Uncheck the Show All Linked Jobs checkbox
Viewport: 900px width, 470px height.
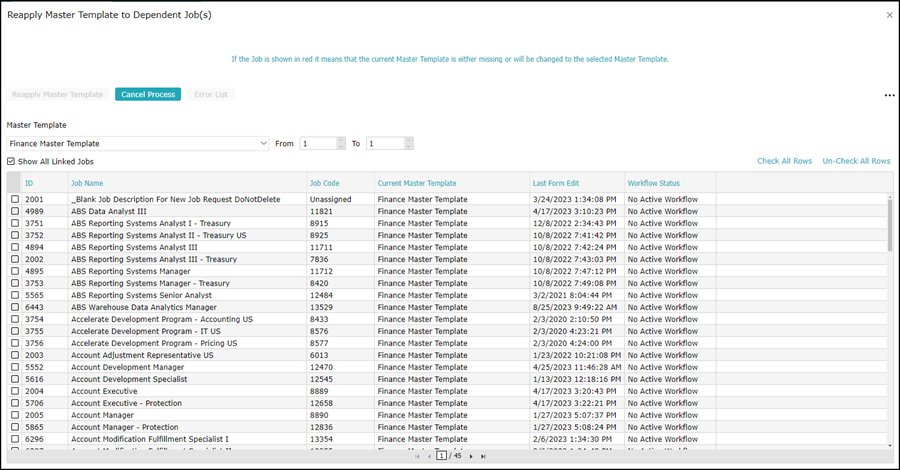(11, 161)
